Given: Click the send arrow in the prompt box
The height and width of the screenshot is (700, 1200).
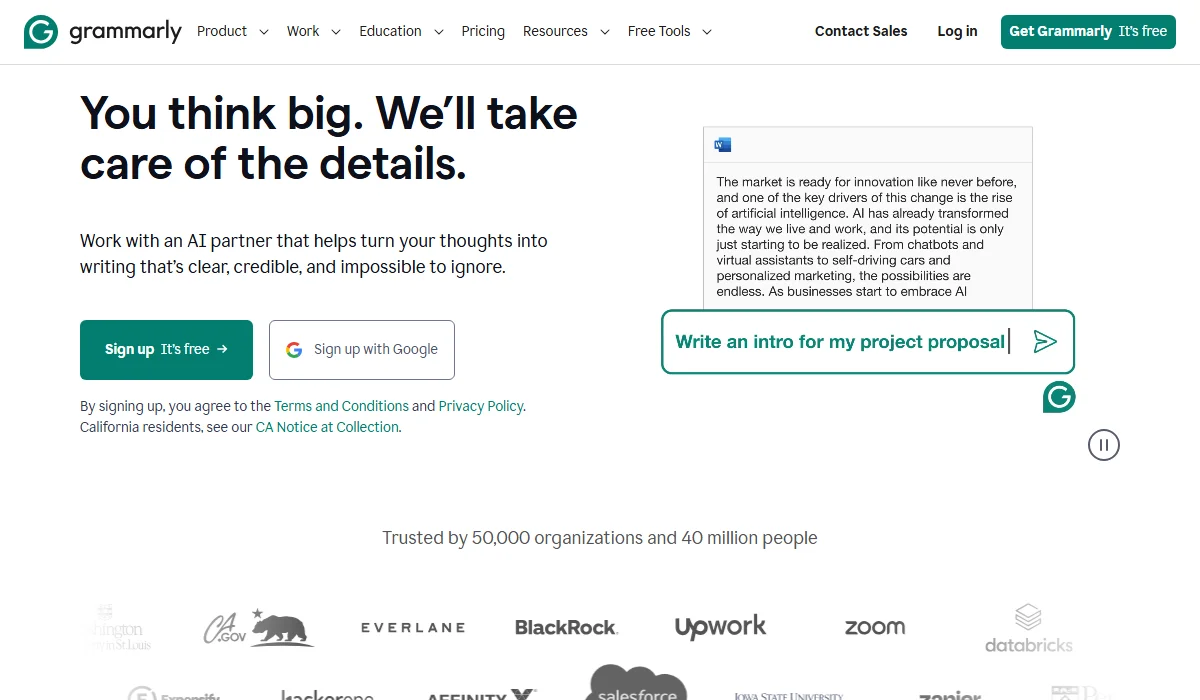Looking at the screenshot, I should [x=1046, y=341].
